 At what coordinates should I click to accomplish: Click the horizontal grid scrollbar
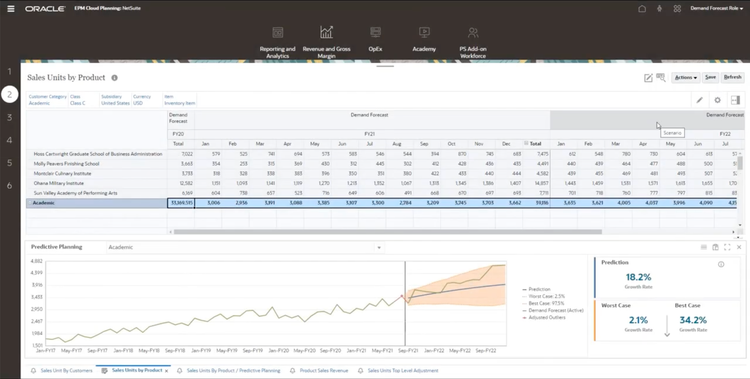387,232
